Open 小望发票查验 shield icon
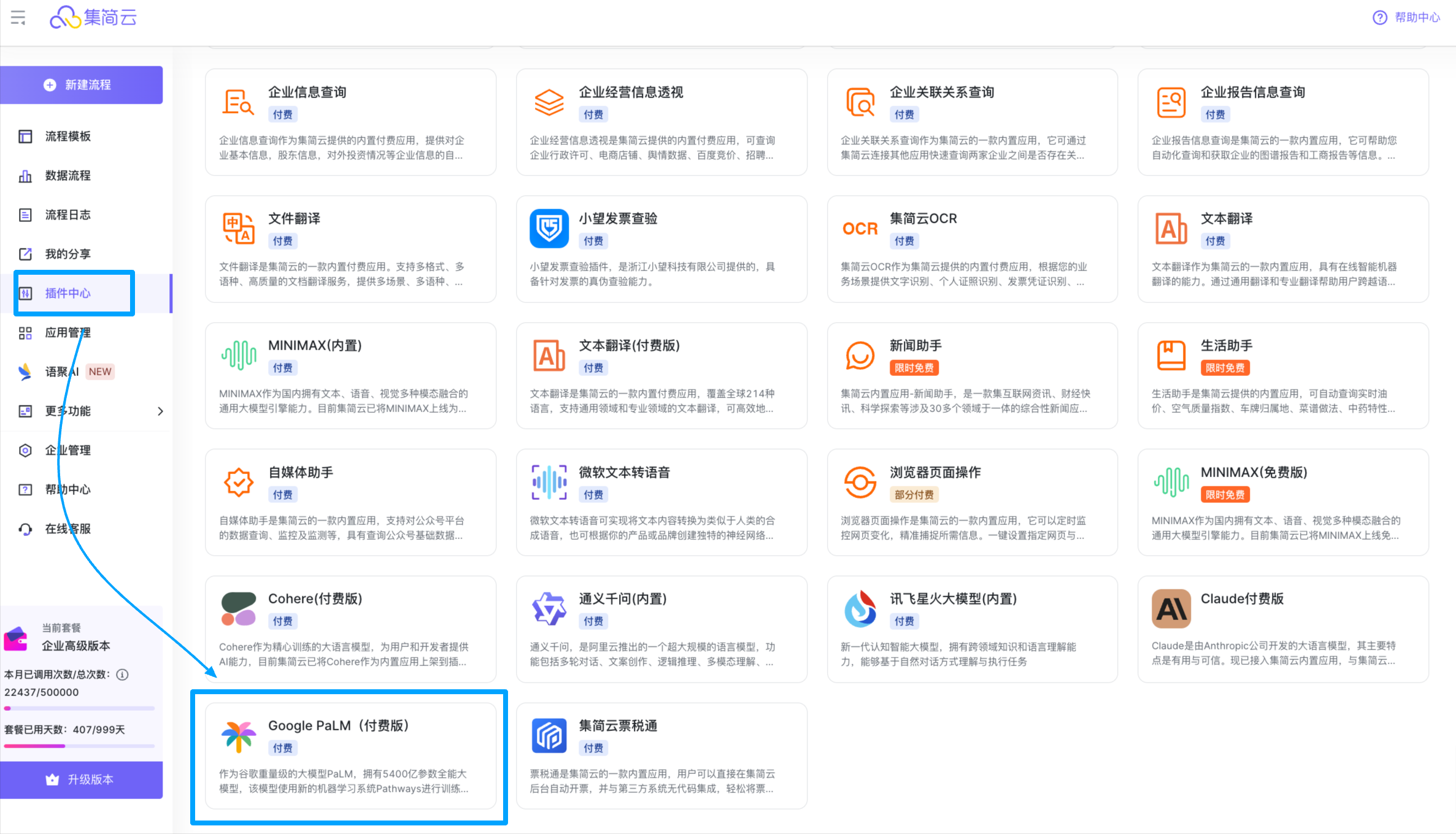This screenshot has width=1456, height=834. point(549,229)
